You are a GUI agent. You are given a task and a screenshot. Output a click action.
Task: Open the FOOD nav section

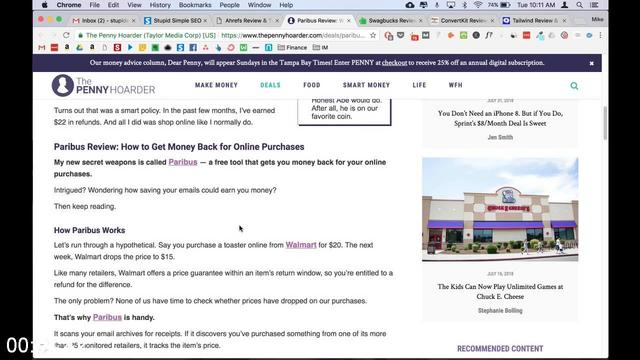coord(312,85)
